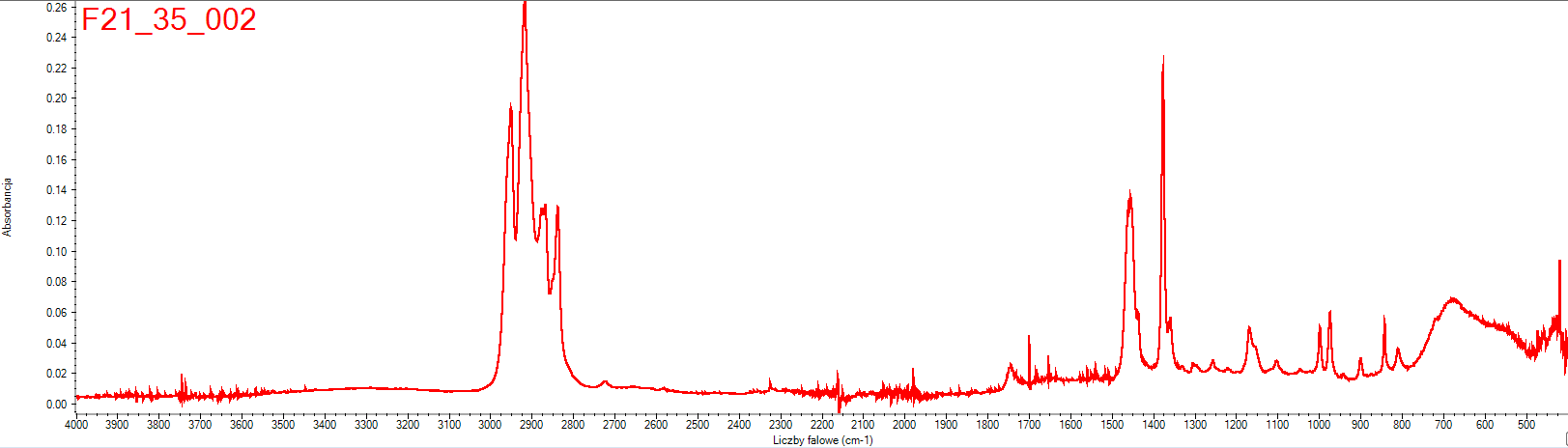Pick the sharp peak apex near 1377 cm-1

1162,58
